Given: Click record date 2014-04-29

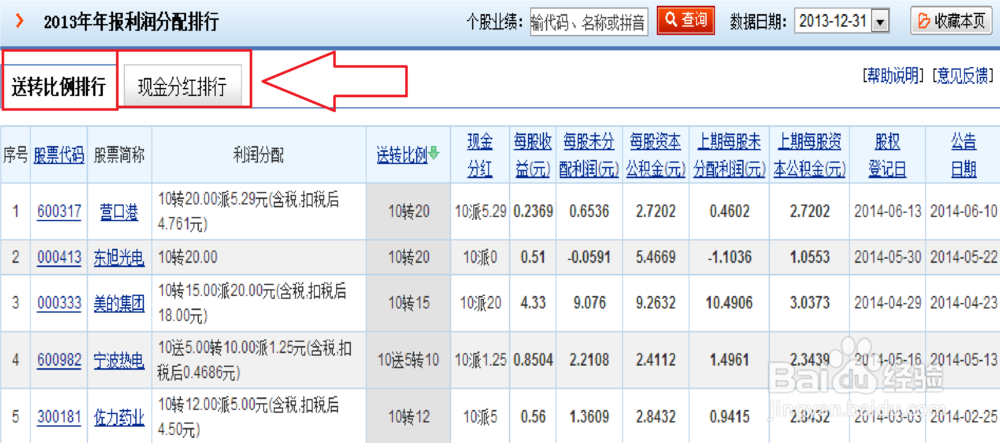Looking at the screenshot, I should [888, 303].
